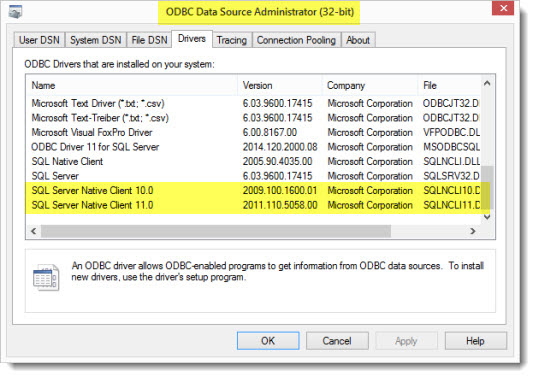Confirm with the OK button
Image resolution: width=535 pixels, height=378 pixels.
[268, 340]
